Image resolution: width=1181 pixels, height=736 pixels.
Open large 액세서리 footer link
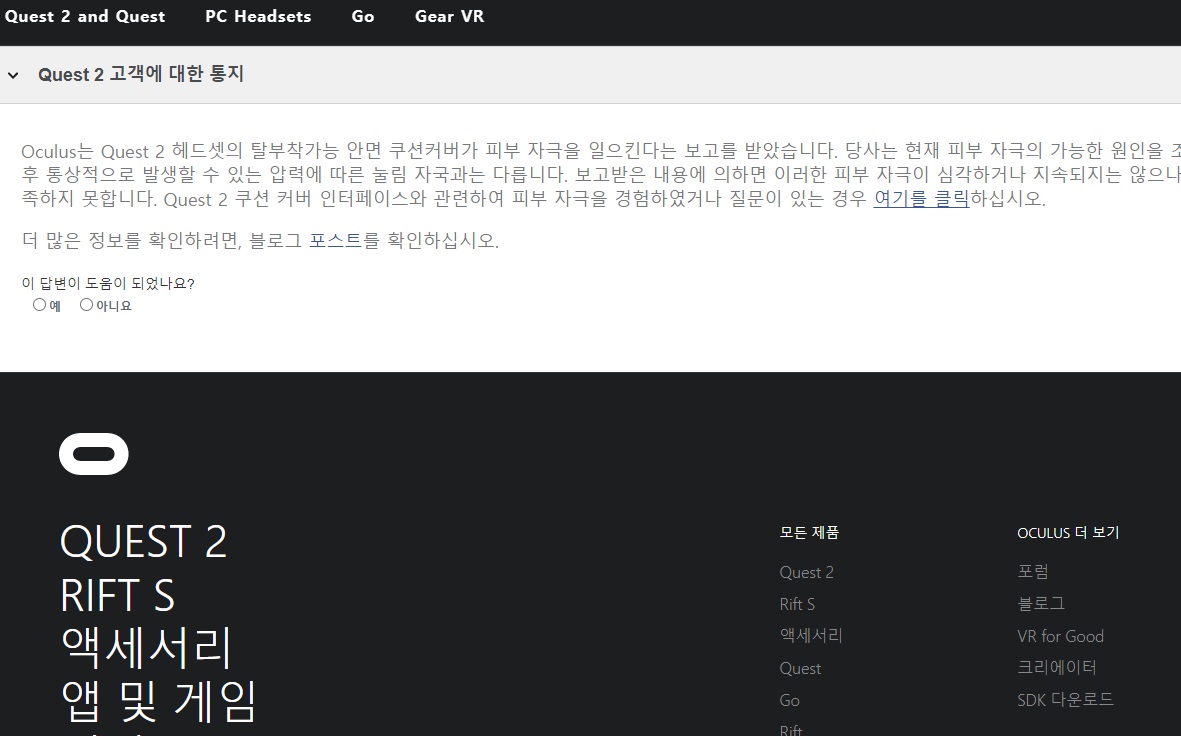tap(146, 648)
